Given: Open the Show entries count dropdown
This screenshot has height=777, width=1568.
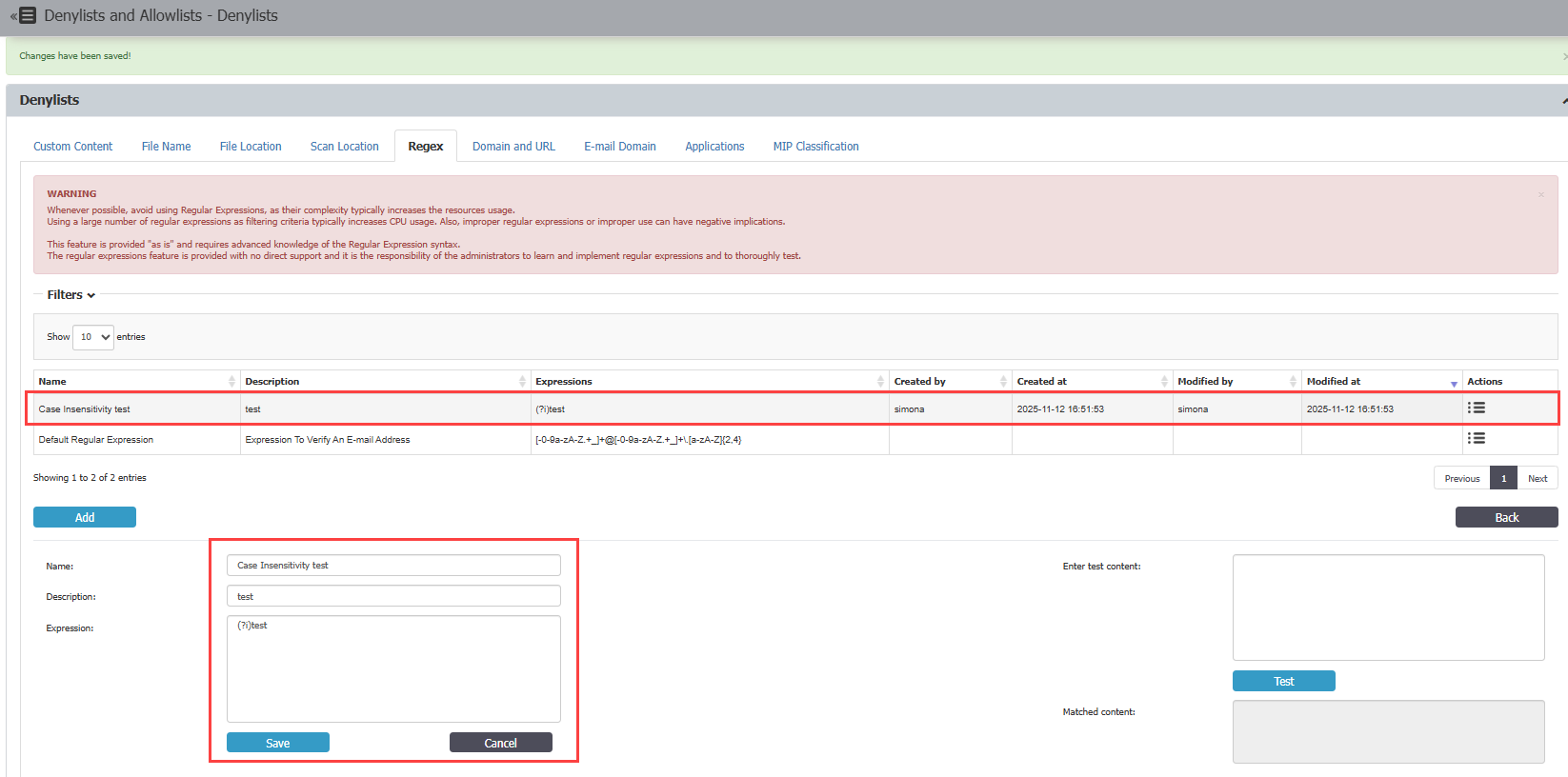Looking at the screenshot, I should (93, 337).
